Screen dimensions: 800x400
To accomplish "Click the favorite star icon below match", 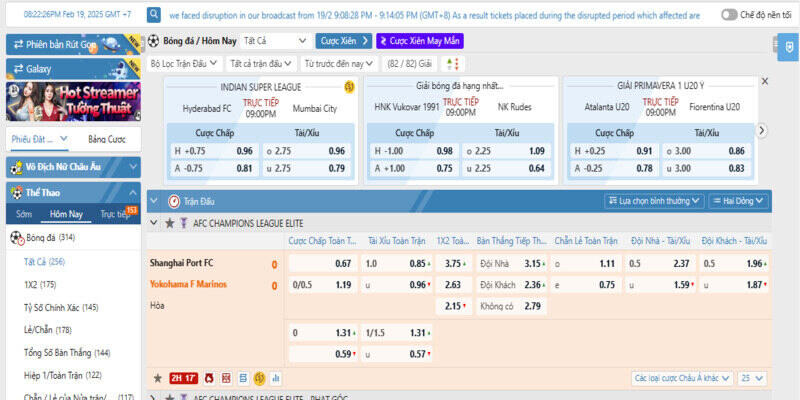I will [158, 379].
